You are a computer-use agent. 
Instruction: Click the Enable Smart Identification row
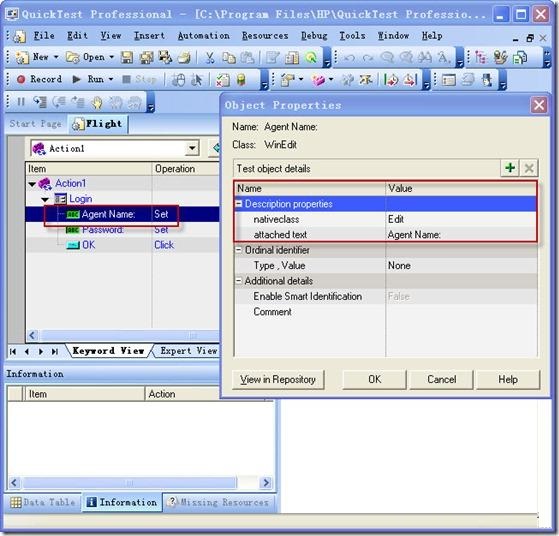coord(386,296)
